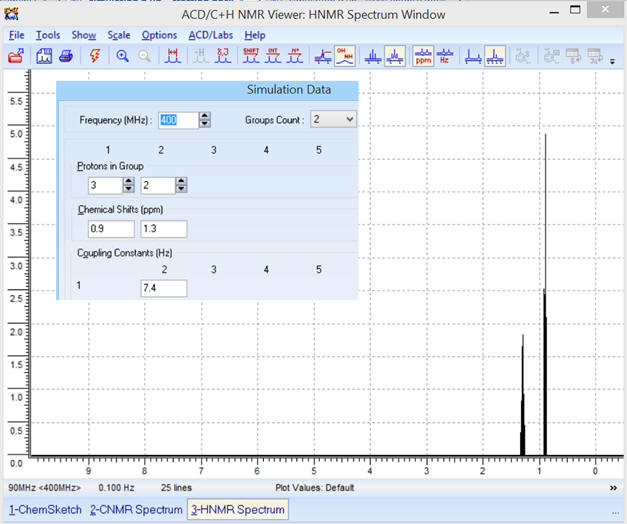Click the red lightning bolt icon

coord(95,56)
